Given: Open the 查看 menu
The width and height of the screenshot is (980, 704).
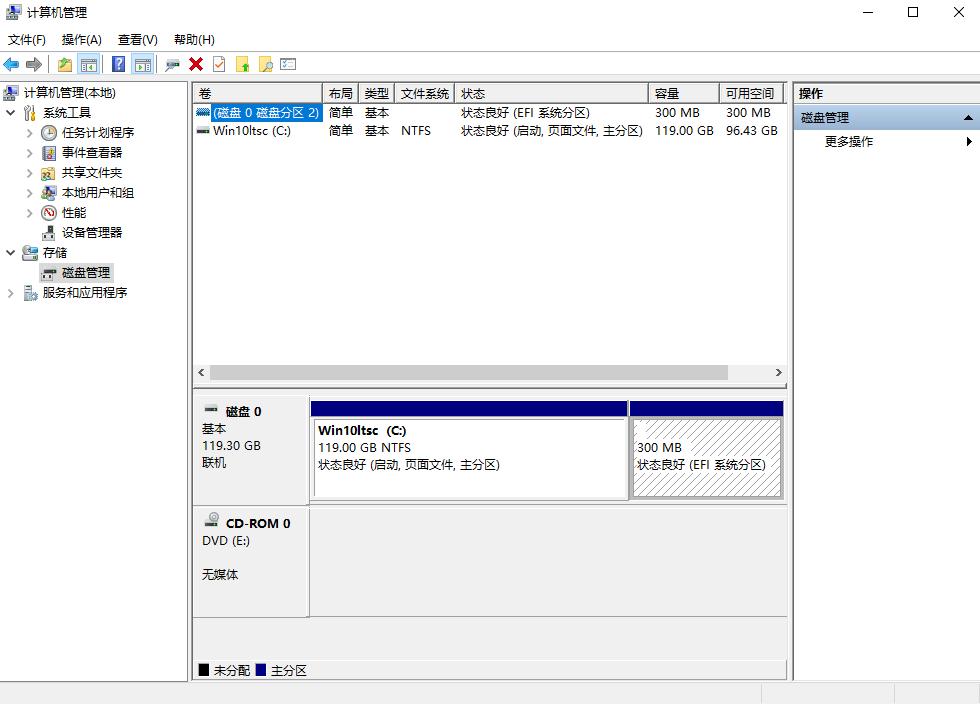Looking at the screenshot, I should click(x=136, y=39).
